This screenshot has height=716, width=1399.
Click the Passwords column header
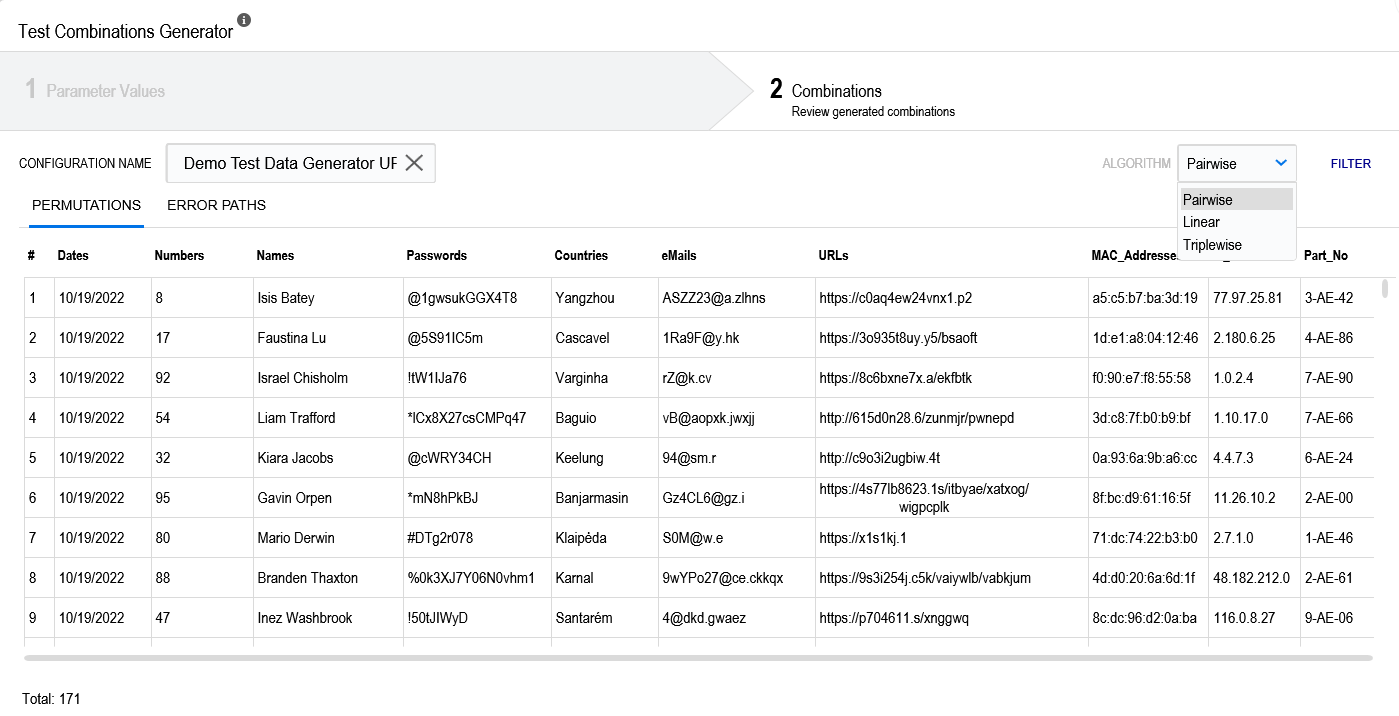436,256
